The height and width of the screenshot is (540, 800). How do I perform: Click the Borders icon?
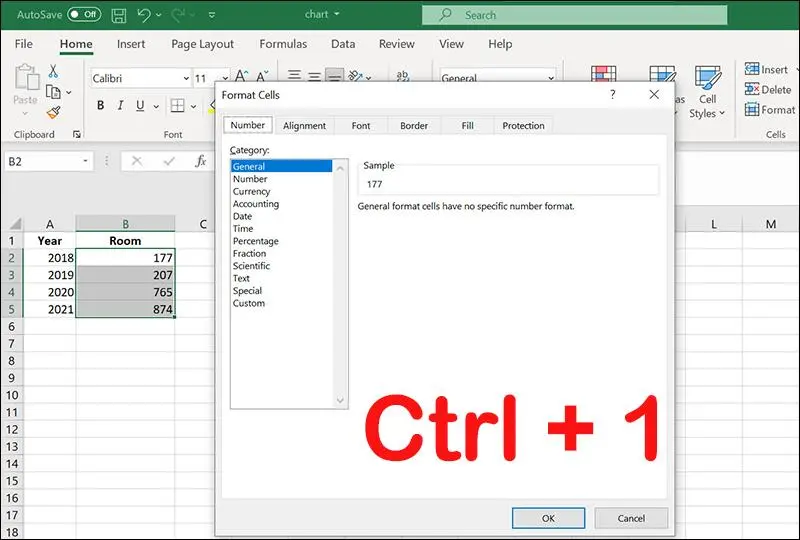178,106
